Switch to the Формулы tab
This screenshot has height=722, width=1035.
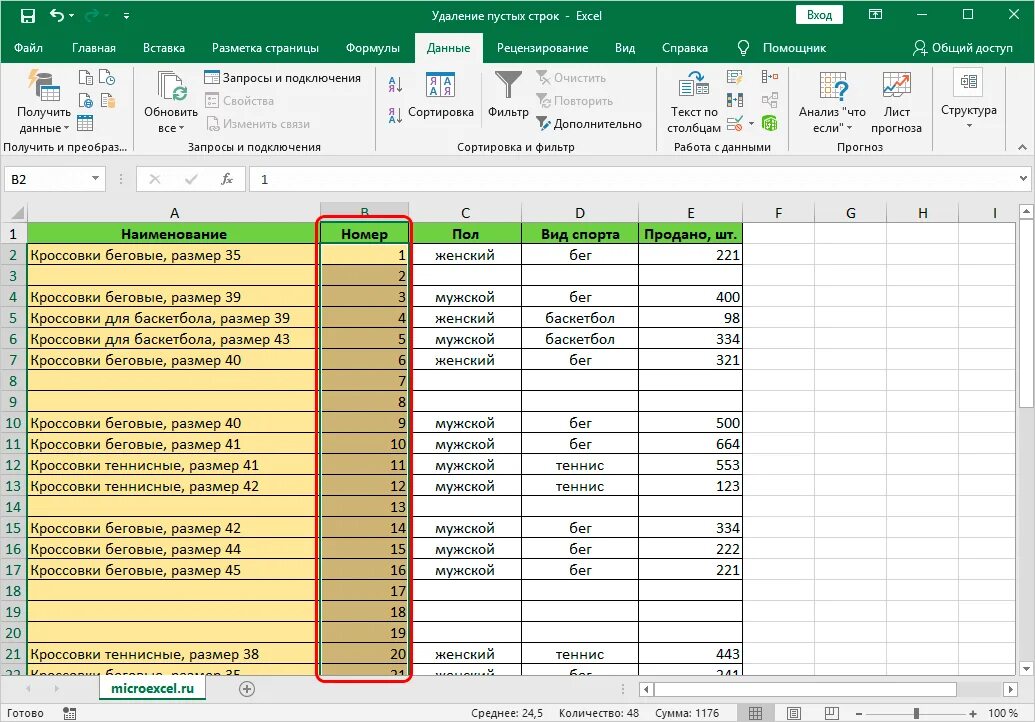[x=373, y=48]
